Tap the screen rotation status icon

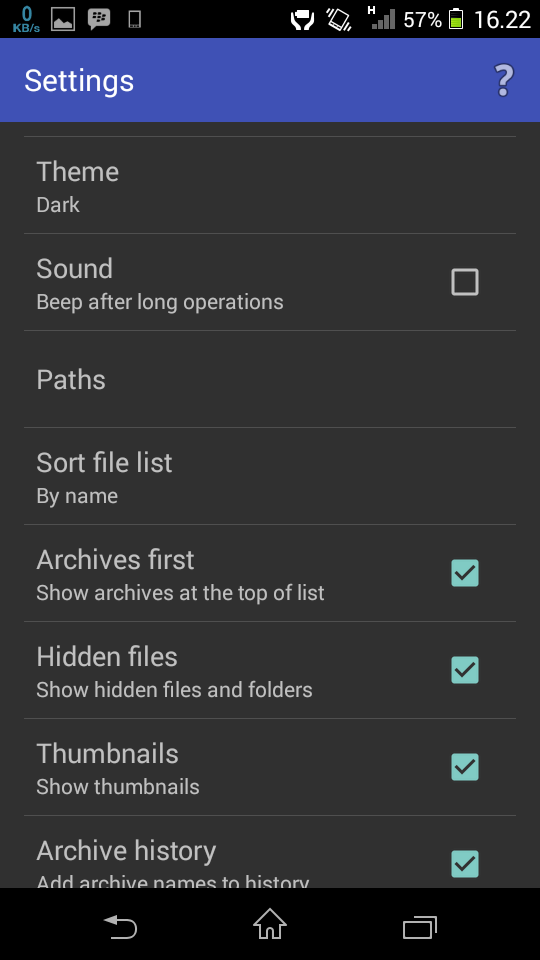pos(339,19)
